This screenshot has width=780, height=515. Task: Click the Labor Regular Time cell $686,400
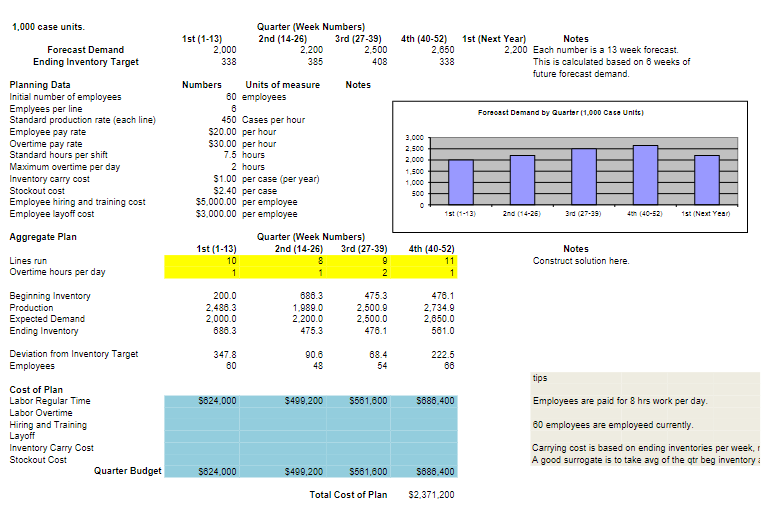[424, 401]
